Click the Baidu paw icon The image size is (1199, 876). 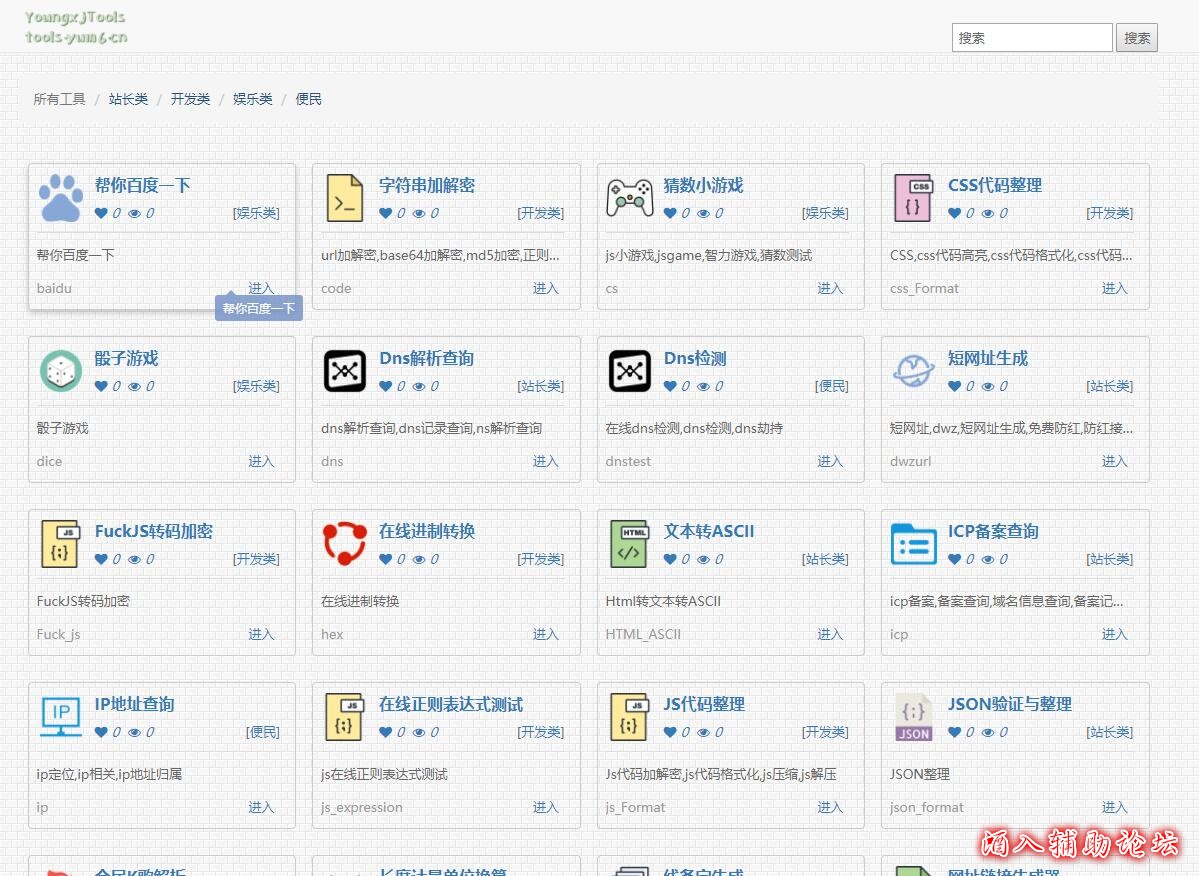[61, 198]
